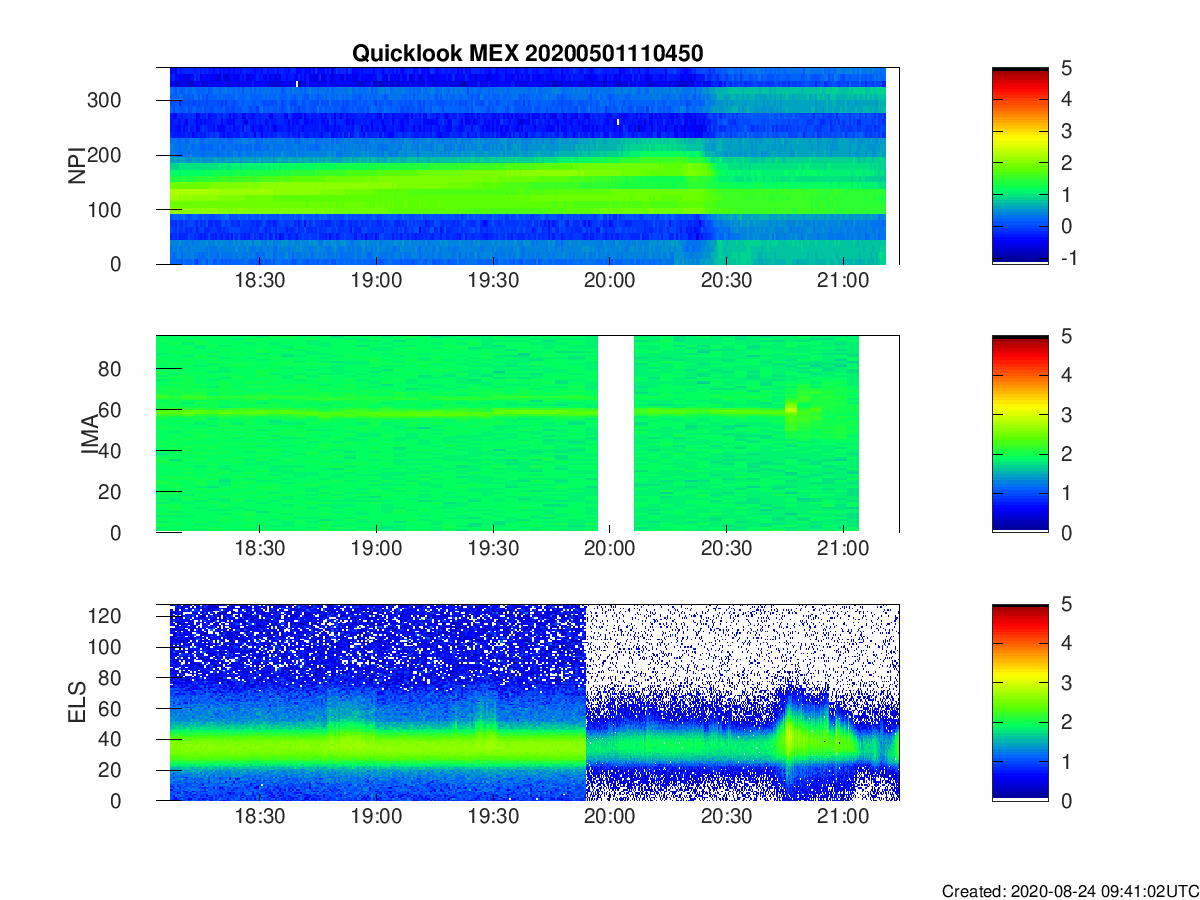The height and width of the screenshot is (900, 1200).
Task: Click the 20:00 tick under IMA panel
Action: 610,549
